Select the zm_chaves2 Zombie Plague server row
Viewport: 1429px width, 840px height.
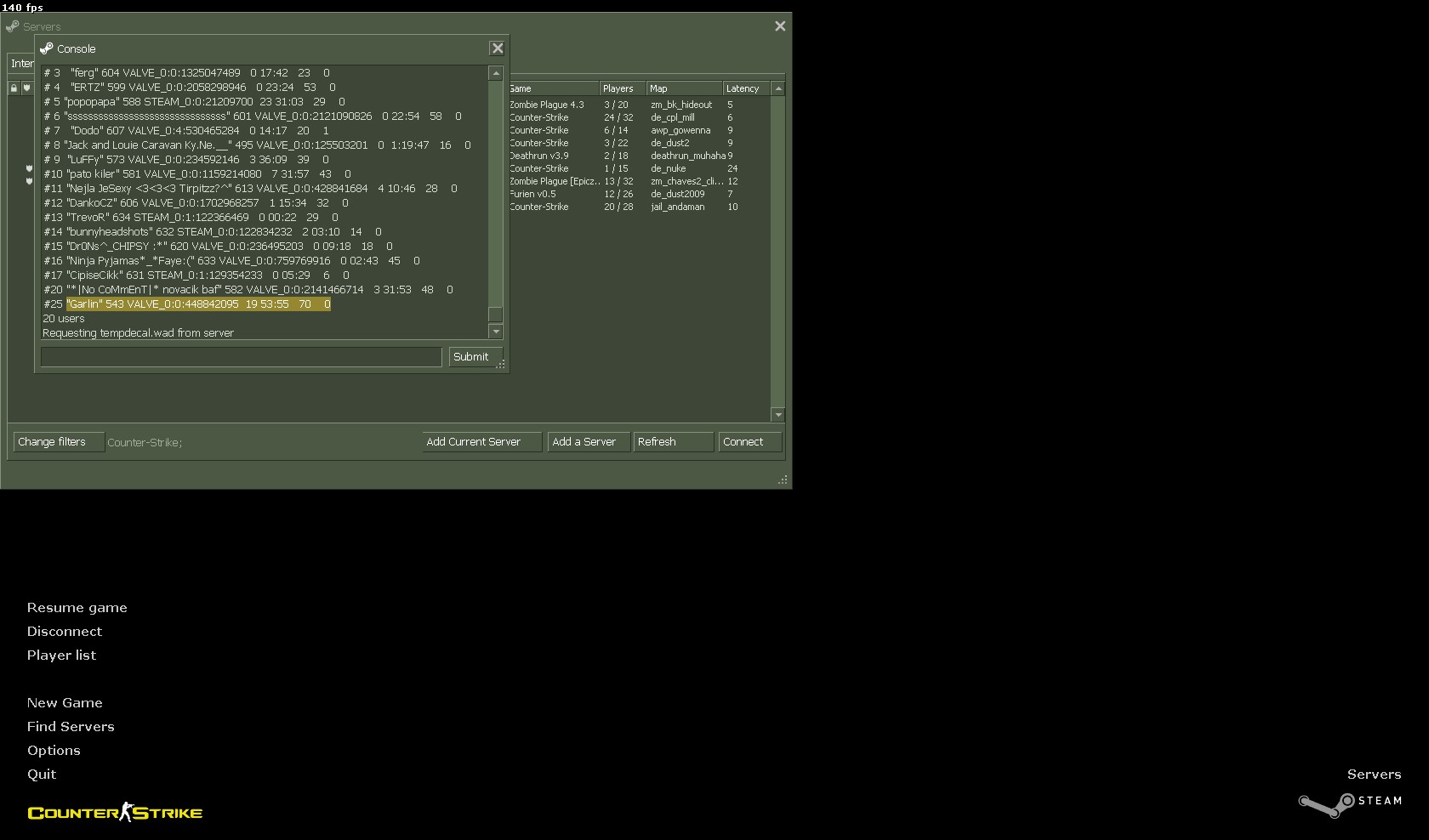(x=639, y=181)
